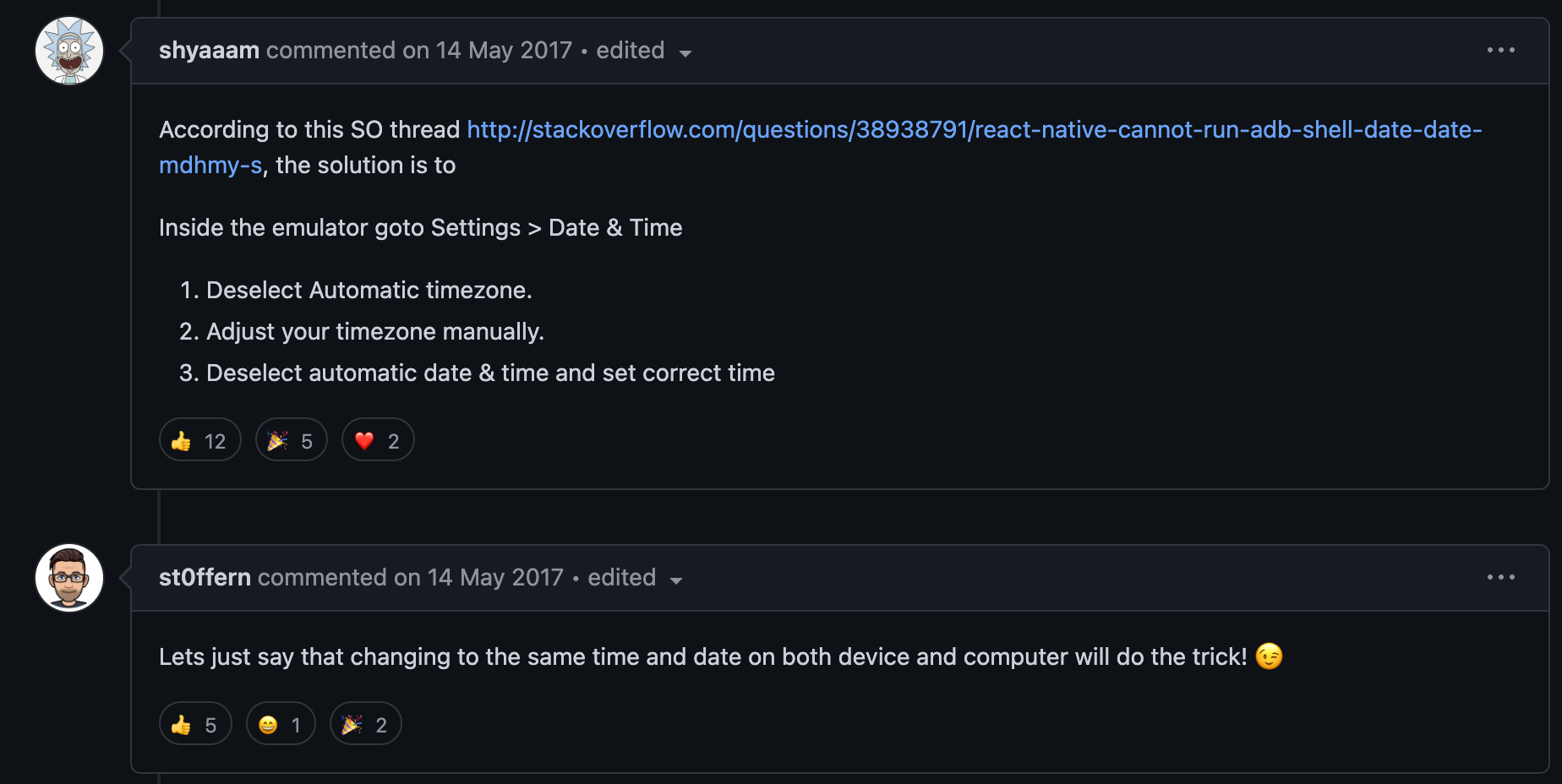Image resolution: width=1562 pixels, height=784 pixels.
Task: Toggle thumbs up reaction with 12 votes
Action: (x=199, y=440)
